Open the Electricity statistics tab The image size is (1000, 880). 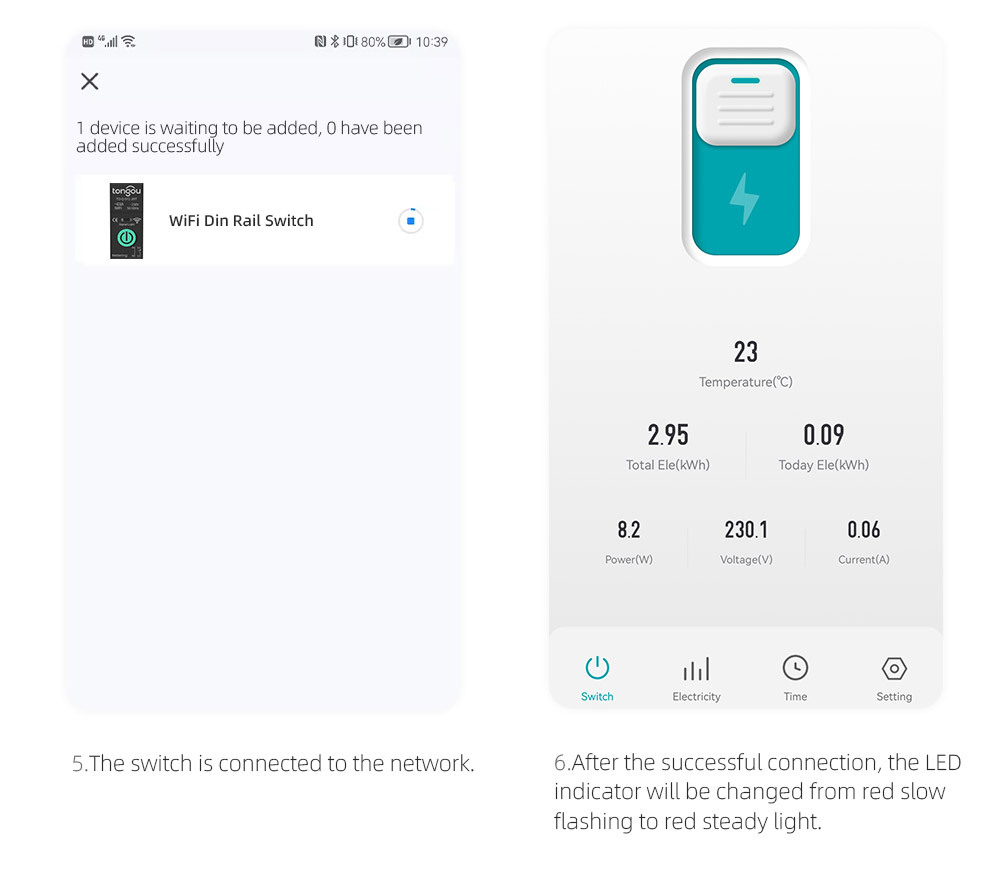coord(696,679)
